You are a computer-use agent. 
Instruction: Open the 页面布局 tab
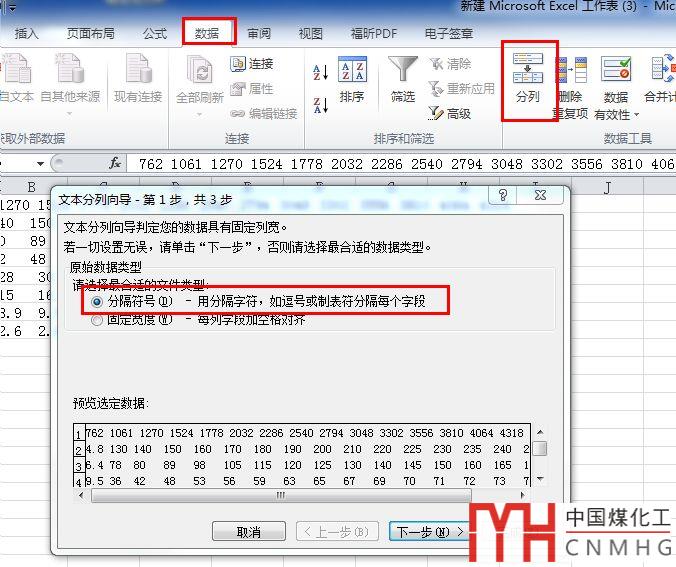(91, 33)
